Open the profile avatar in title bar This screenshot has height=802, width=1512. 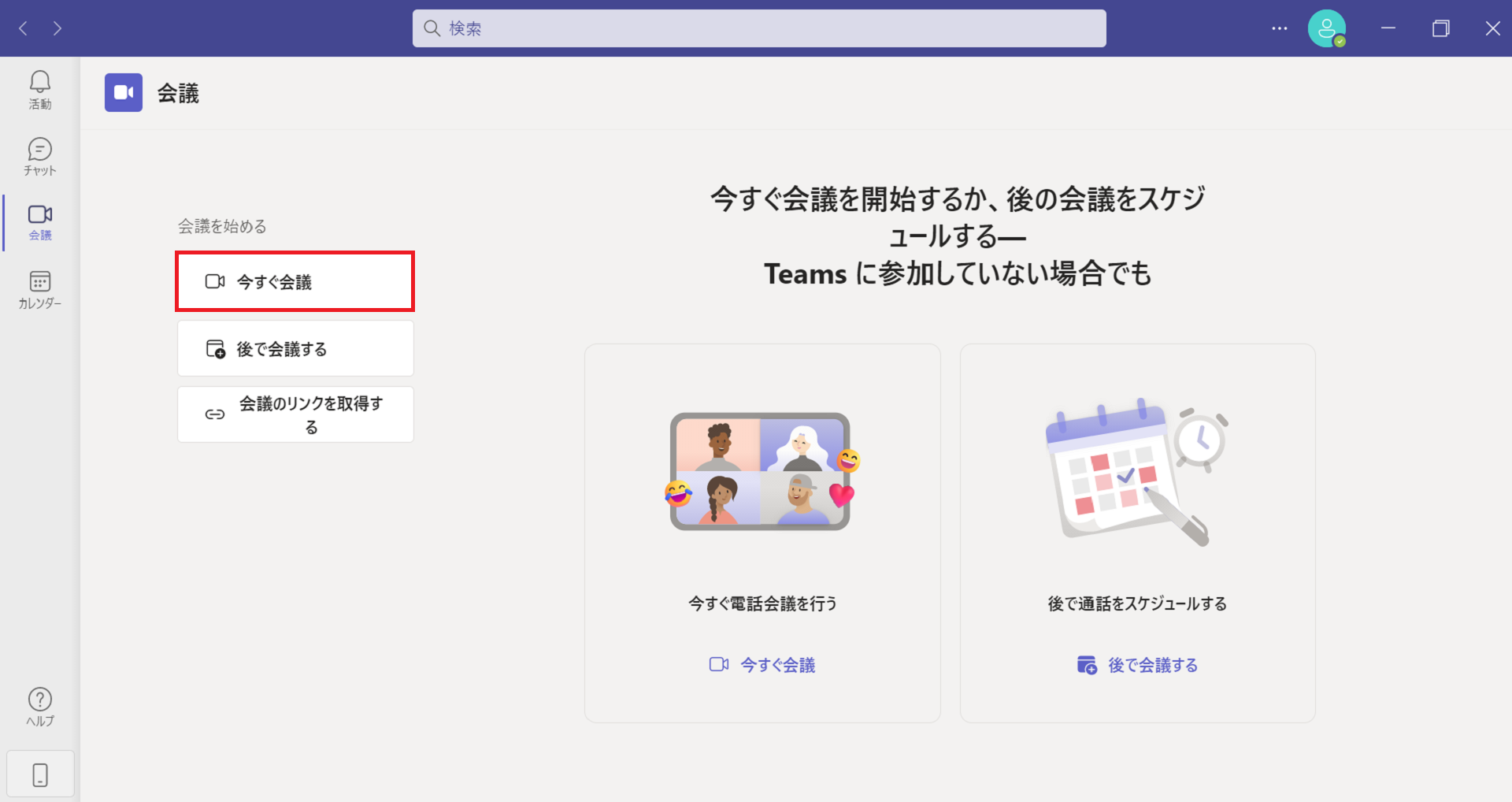click(1326, 28)
